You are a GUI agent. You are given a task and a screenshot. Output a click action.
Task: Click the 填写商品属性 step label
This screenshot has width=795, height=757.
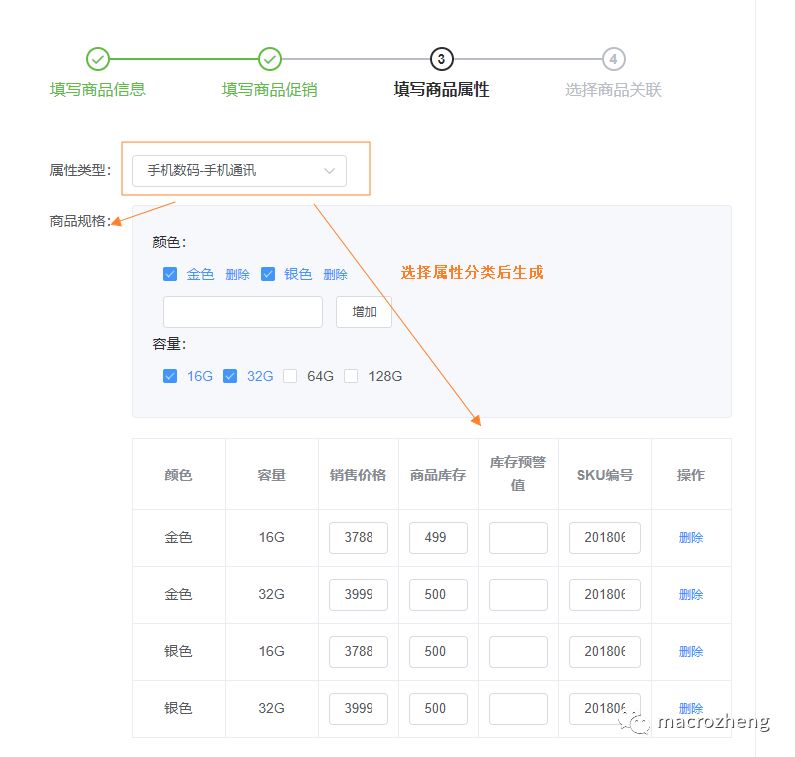point(442,90)
